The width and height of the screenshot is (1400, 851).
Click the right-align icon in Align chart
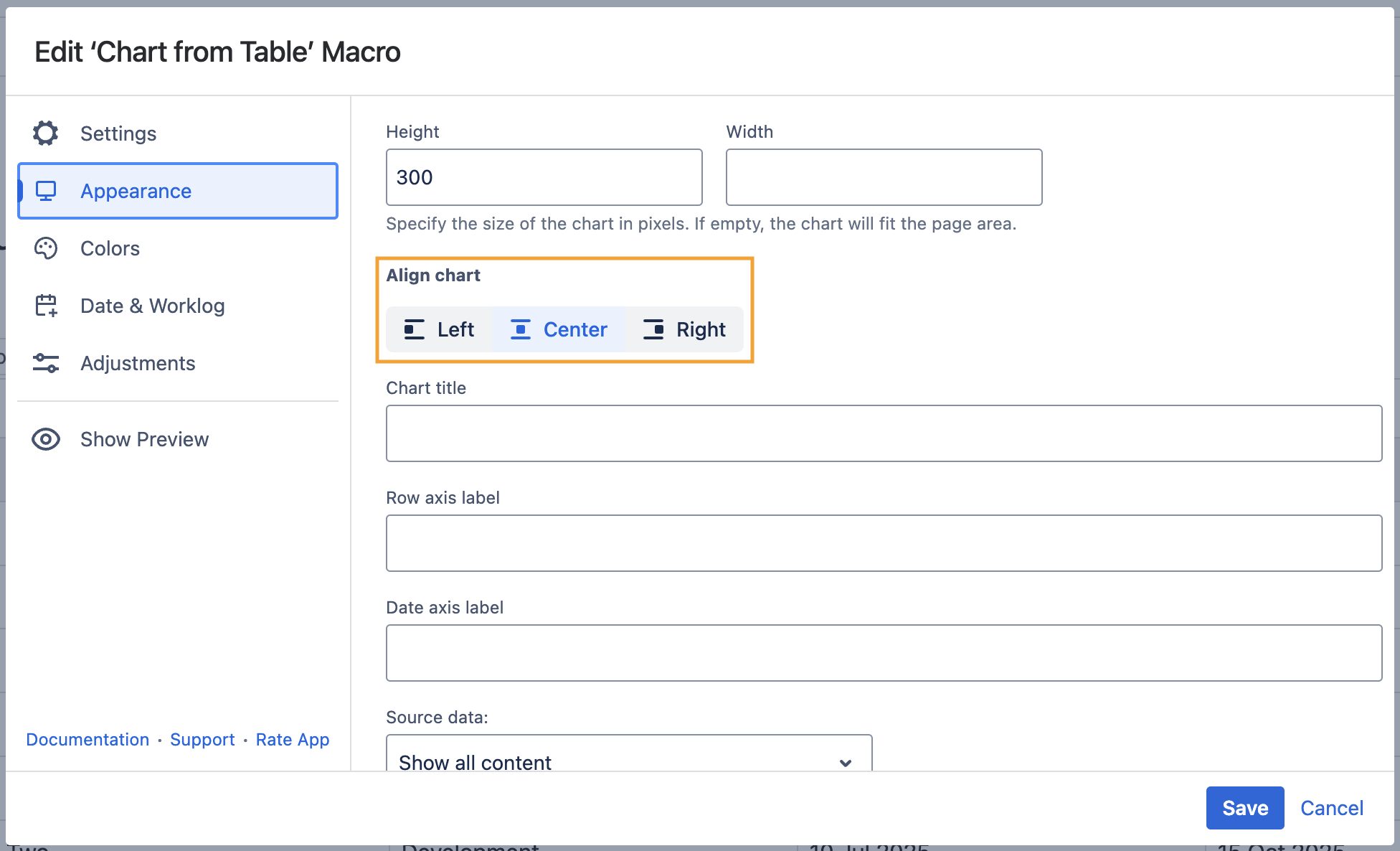[x=653, y=329]
